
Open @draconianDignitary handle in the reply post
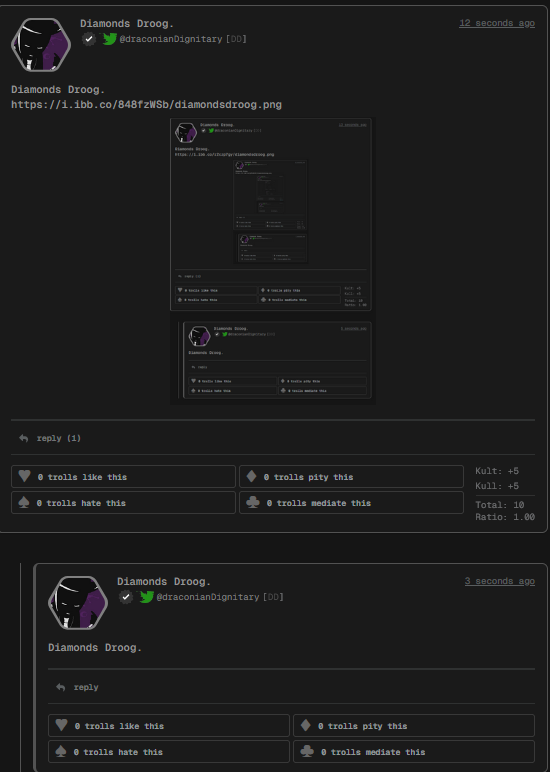click(x=208, y=597)
